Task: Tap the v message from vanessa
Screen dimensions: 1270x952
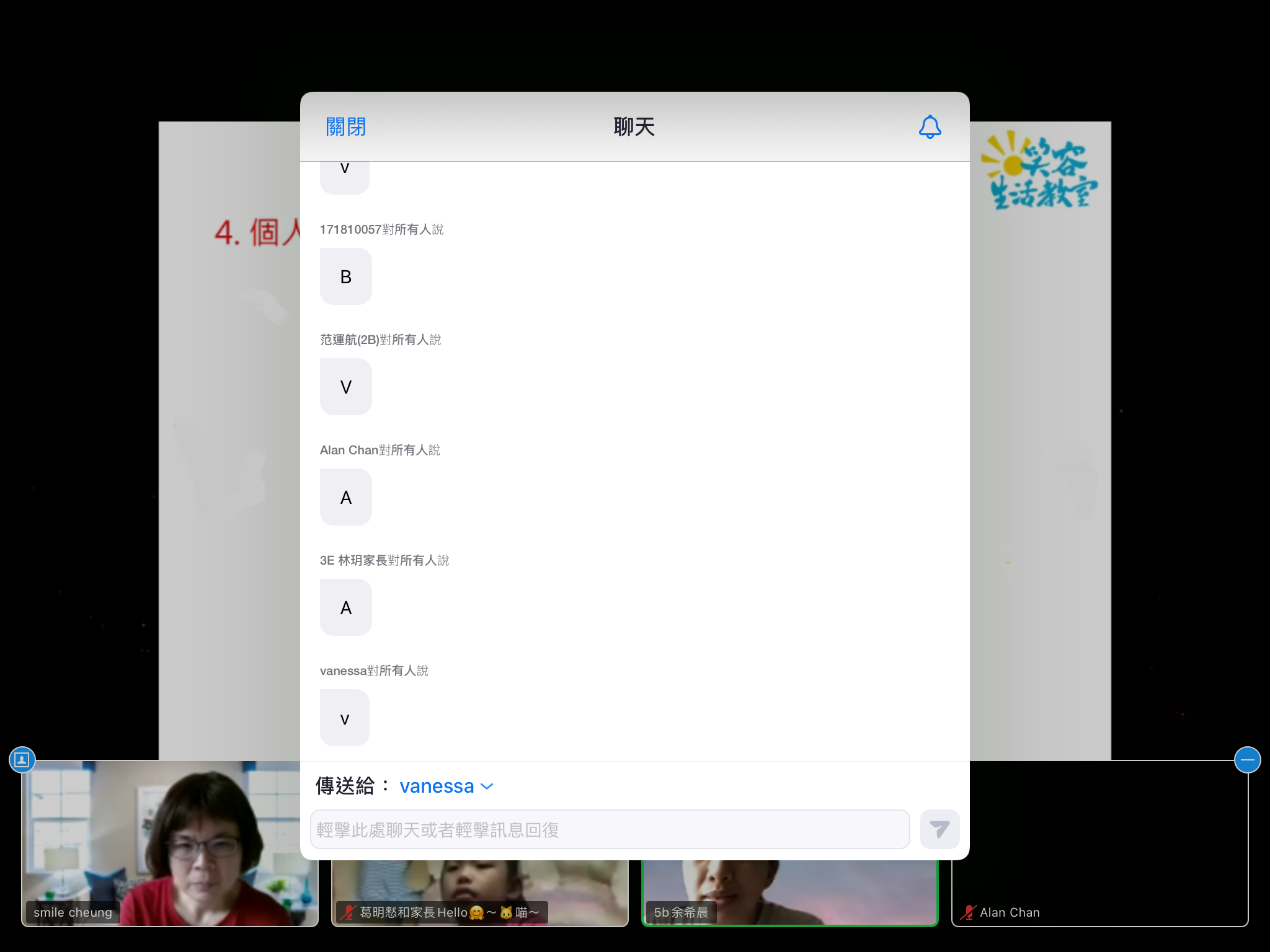Action: [345, 718]
